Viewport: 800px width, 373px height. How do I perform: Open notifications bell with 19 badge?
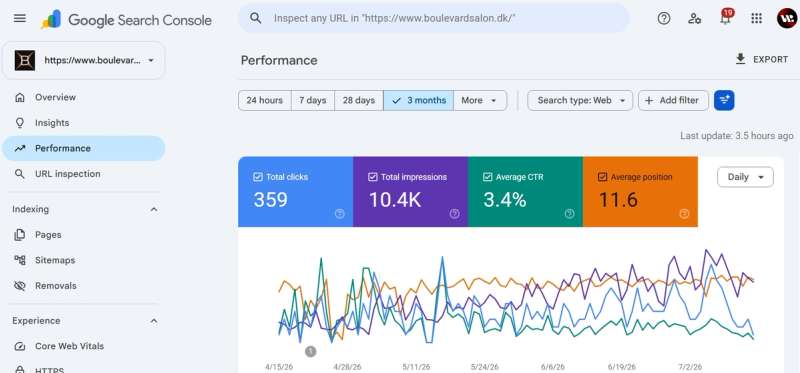click(x=725, y=18)
